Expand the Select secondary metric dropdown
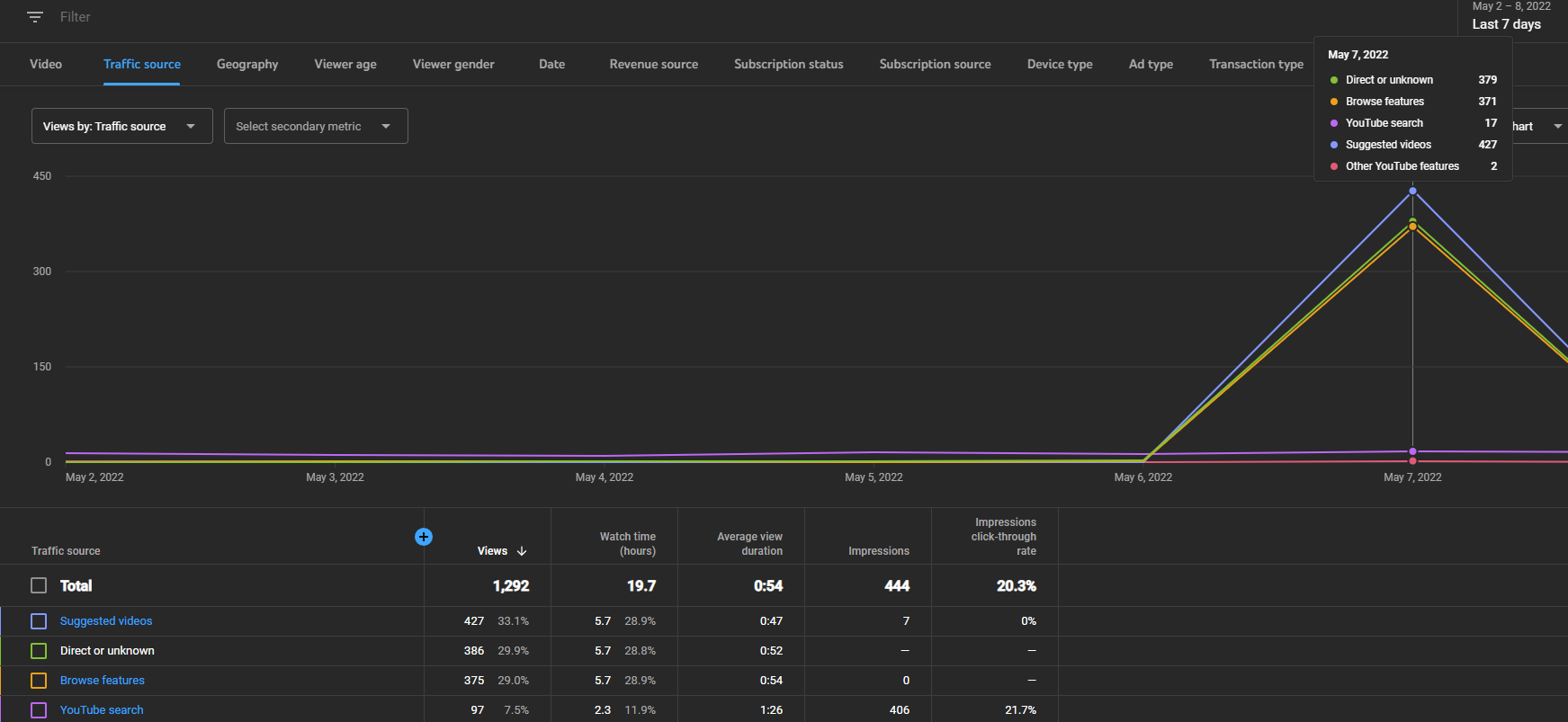This screenshot has width=1568, height=722. 316,126
